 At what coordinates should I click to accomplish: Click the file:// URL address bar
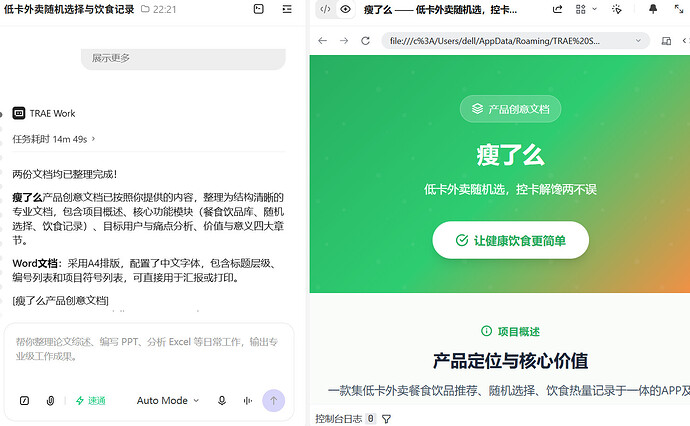click(x=515, y=41)
